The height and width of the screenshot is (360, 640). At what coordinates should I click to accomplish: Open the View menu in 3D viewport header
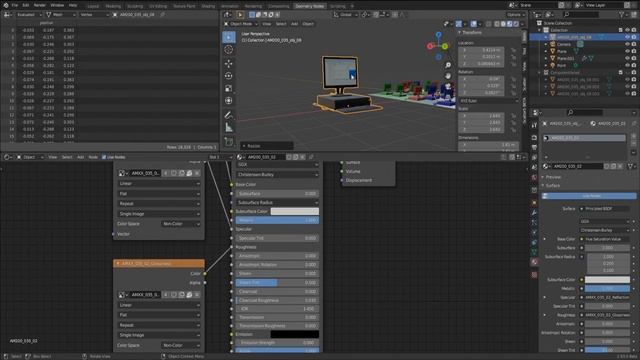coord(267,24)
